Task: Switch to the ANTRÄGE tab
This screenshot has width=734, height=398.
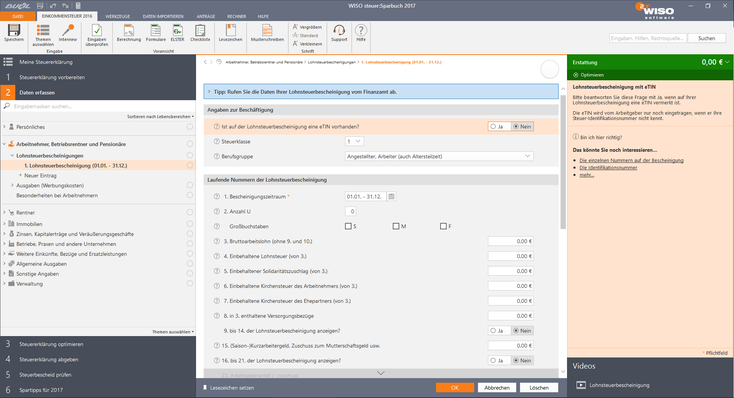Action: click(x=206, y=16)
